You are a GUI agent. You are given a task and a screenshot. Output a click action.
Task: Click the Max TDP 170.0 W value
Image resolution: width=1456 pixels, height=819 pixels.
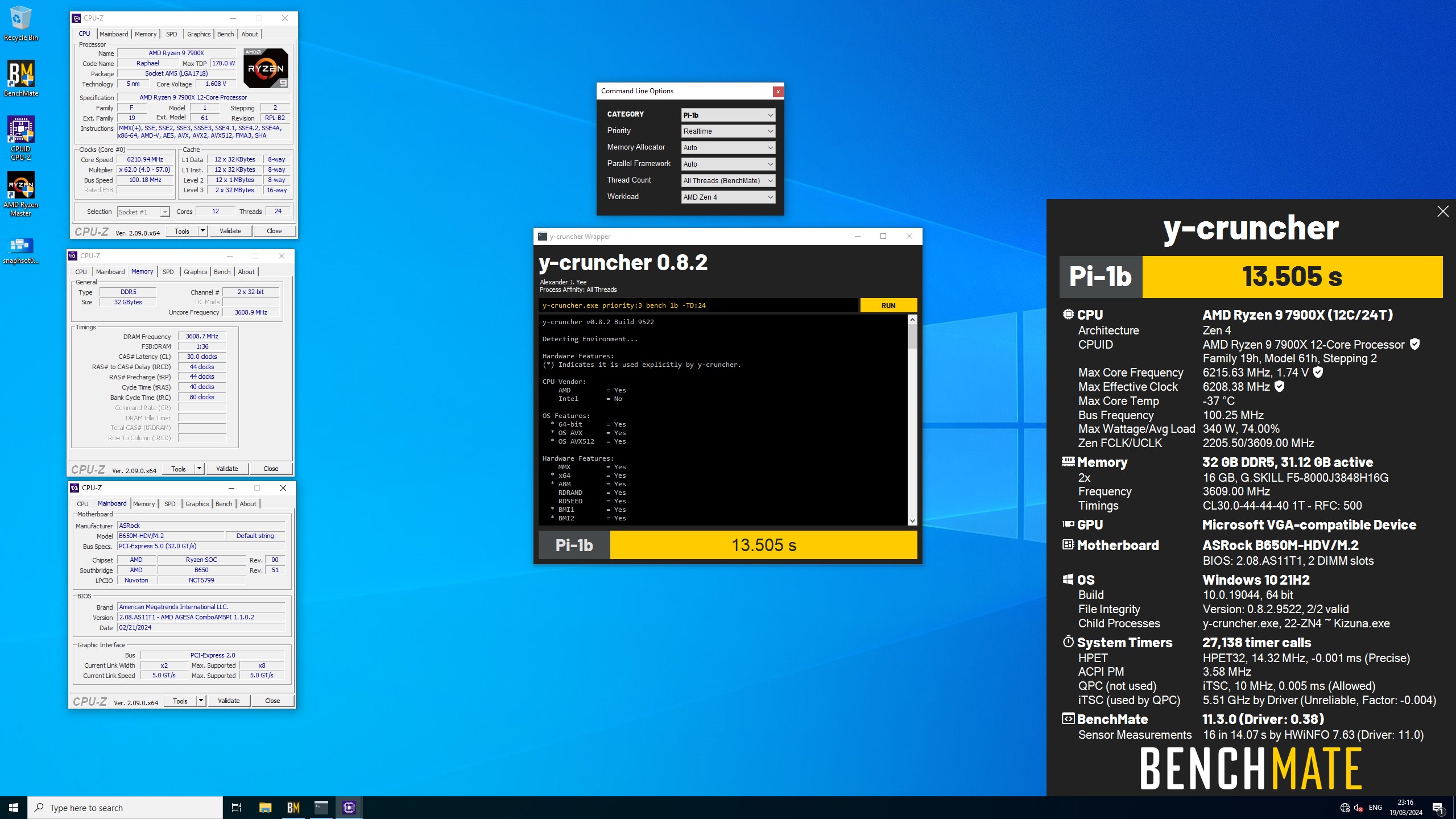[223, 63]
